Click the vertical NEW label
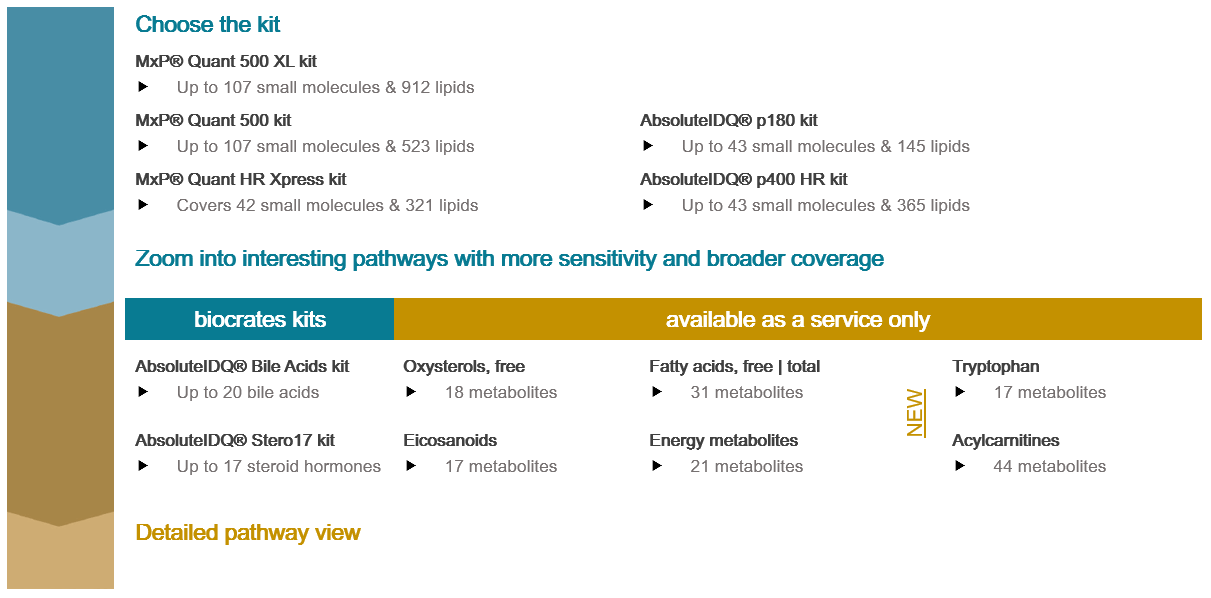This screenshot has height=598, width=1211. (x=915, y=412)
